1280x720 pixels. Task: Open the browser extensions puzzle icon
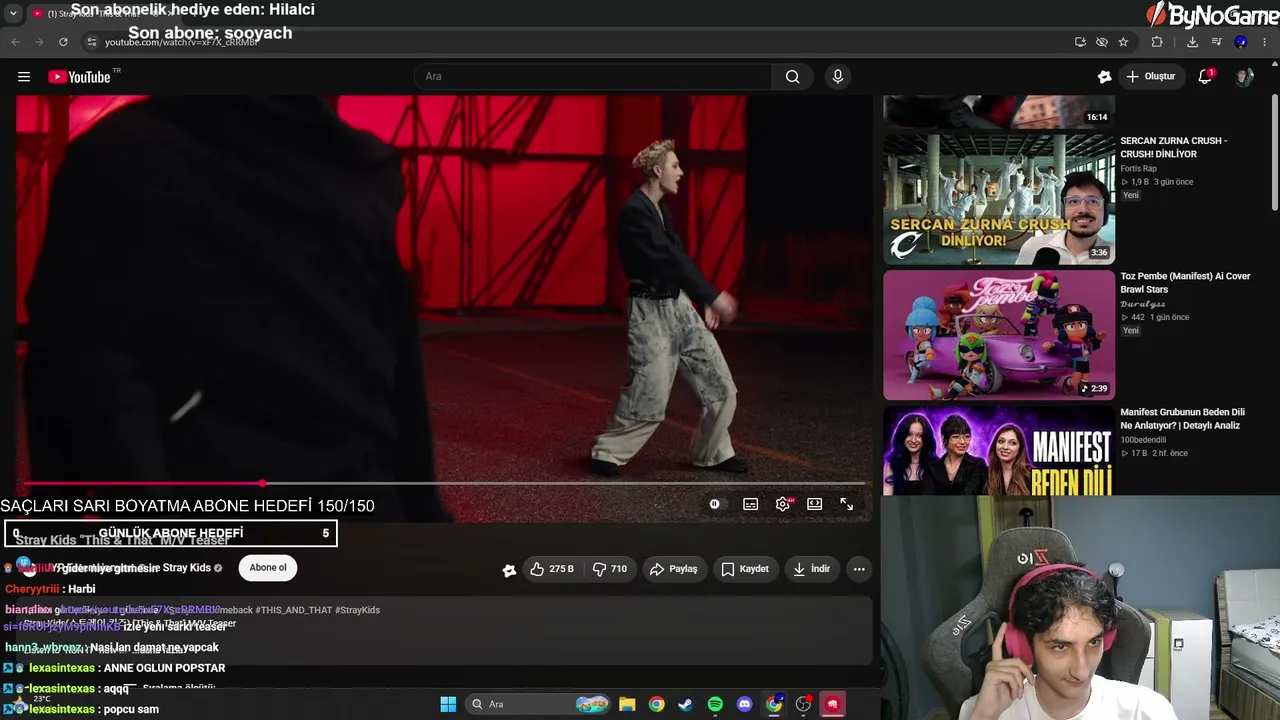1157,42
